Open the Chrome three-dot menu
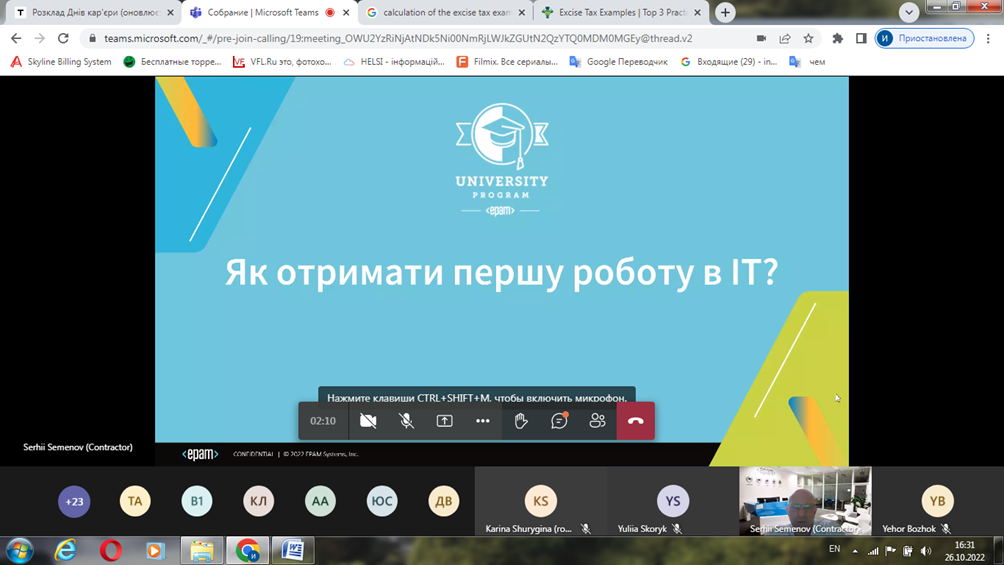This screenshot has height=565, width=1004. pyautogui.click(x=988, y=38)
